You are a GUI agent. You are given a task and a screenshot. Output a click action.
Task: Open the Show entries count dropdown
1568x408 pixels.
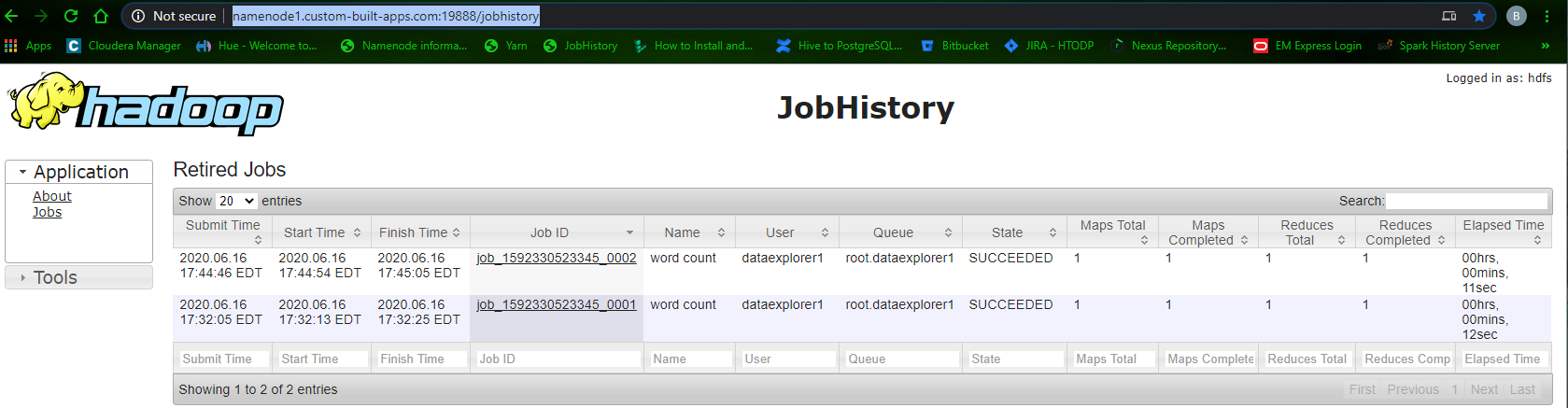point(236,201)
